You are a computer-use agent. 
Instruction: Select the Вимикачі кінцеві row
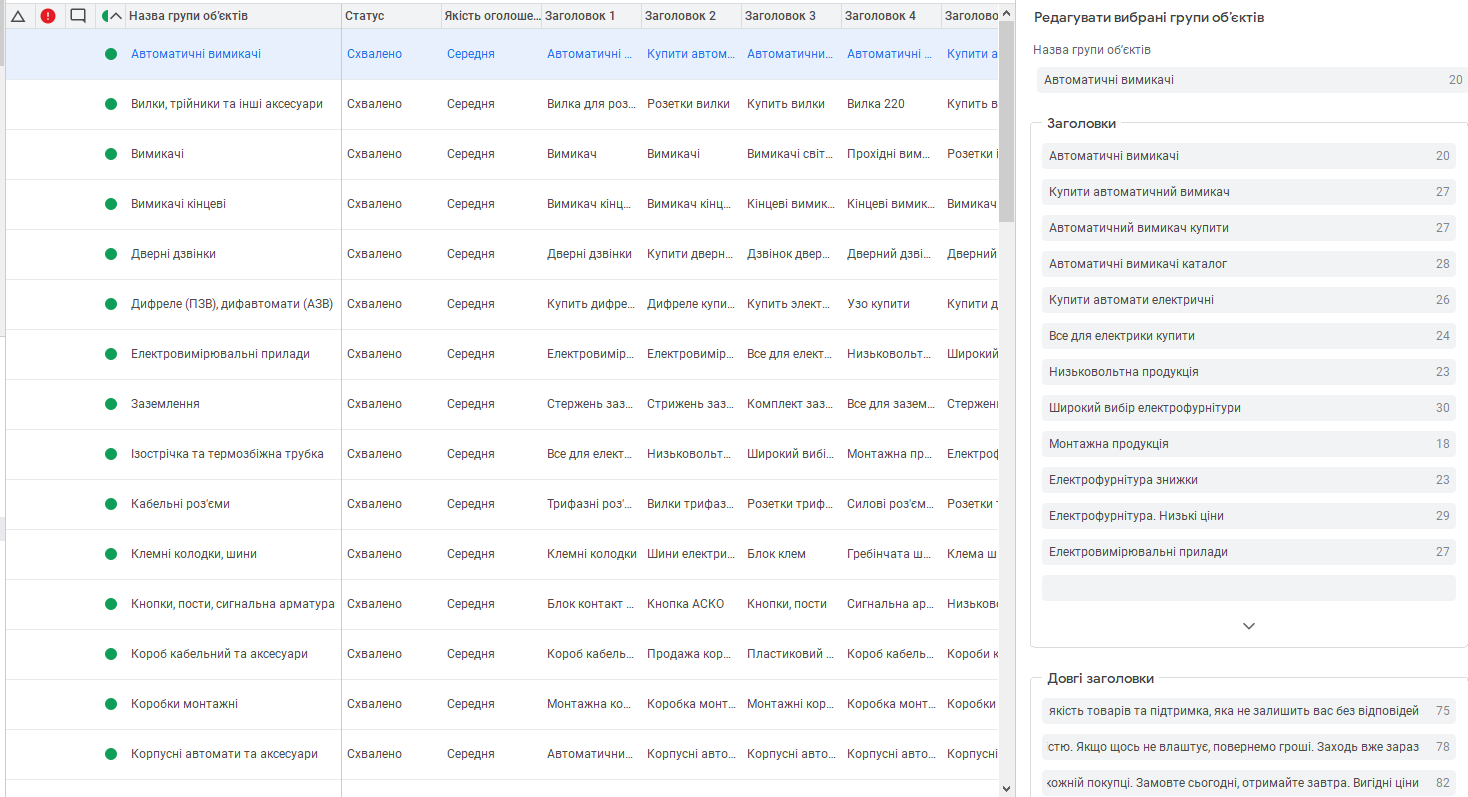178,204
